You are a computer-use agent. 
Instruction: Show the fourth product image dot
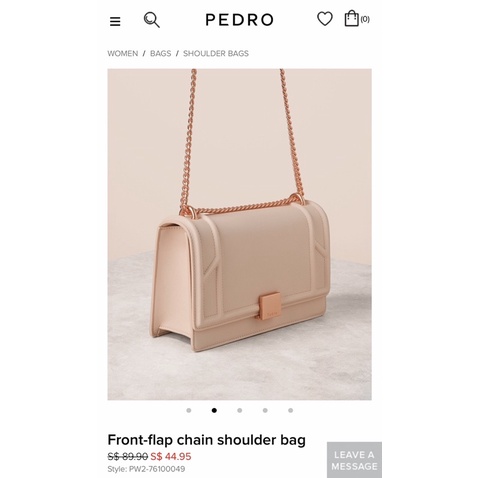click(265, 410)
